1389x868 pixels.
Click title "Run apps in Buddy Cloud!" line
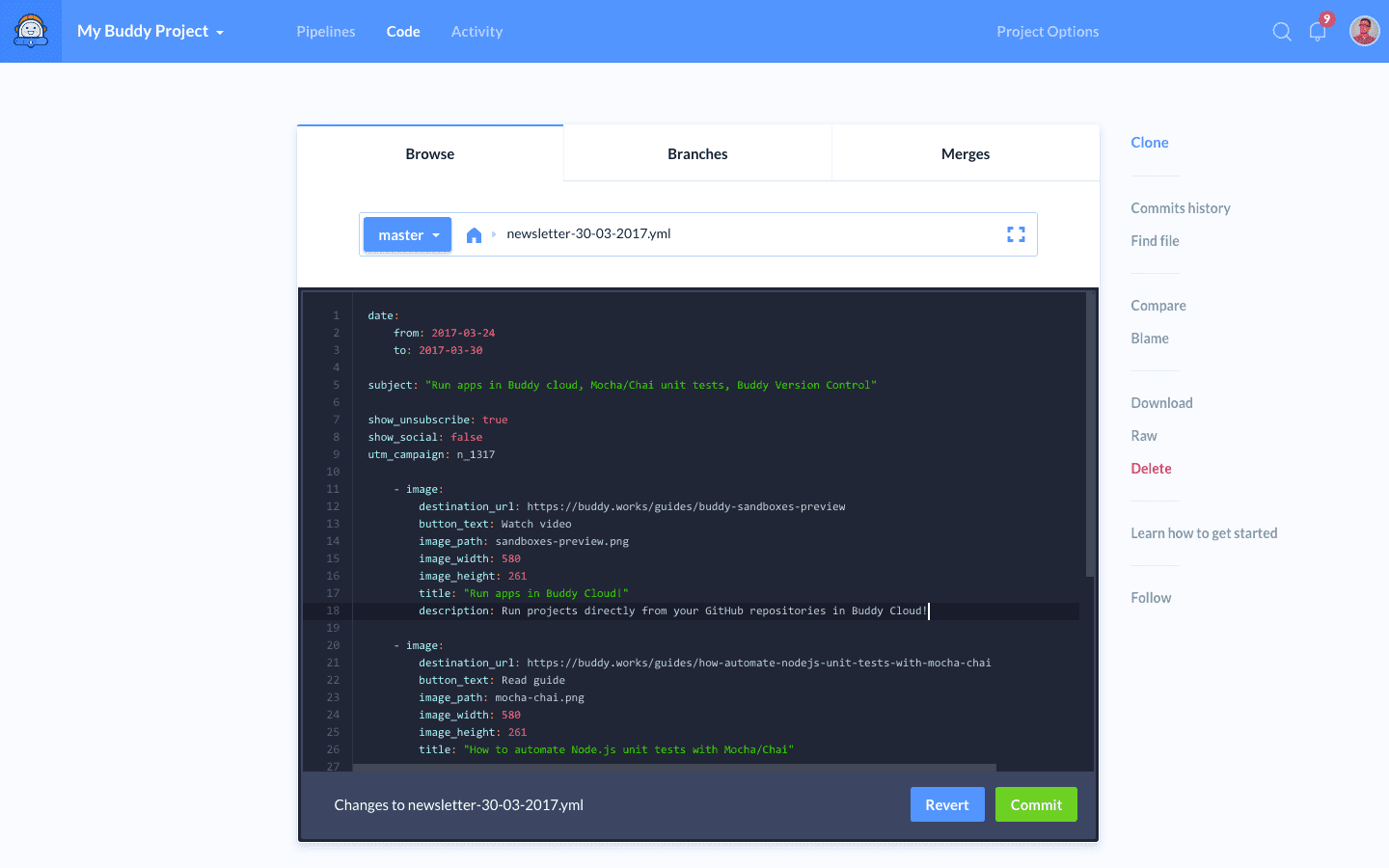tap(524, 593)
